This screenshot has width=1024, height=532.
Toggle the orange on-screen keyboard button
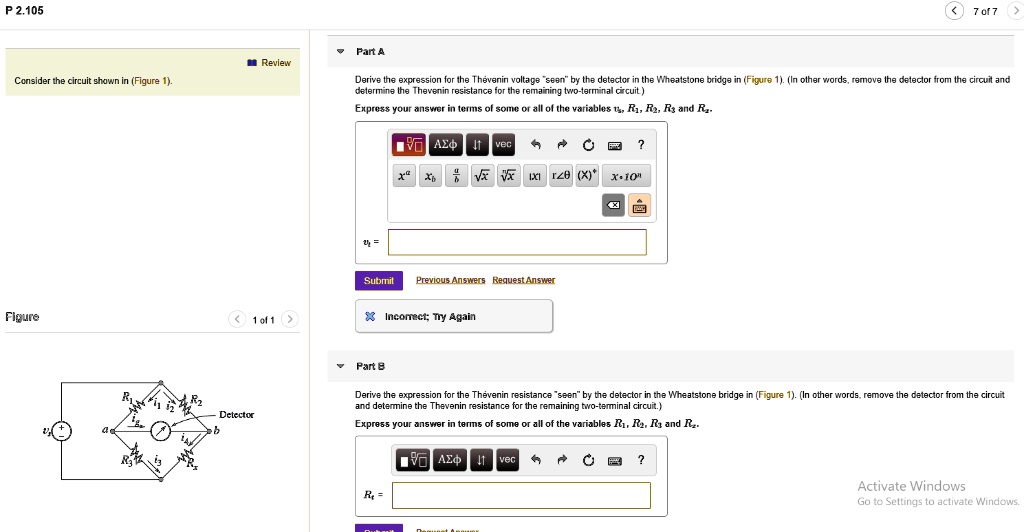click(640, 205)
